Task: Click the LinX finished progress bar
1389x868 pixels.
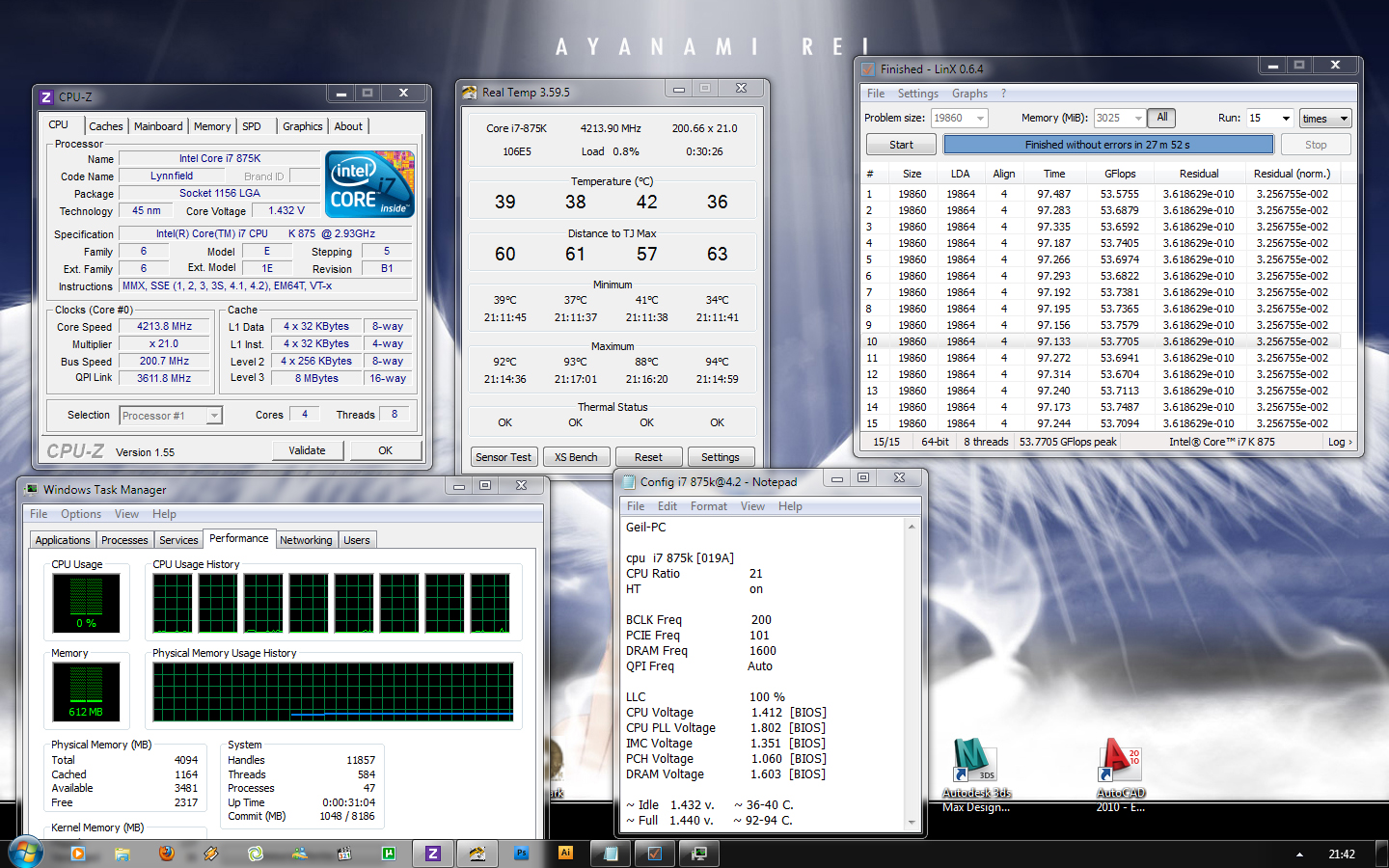Action: coord(1108,145)
